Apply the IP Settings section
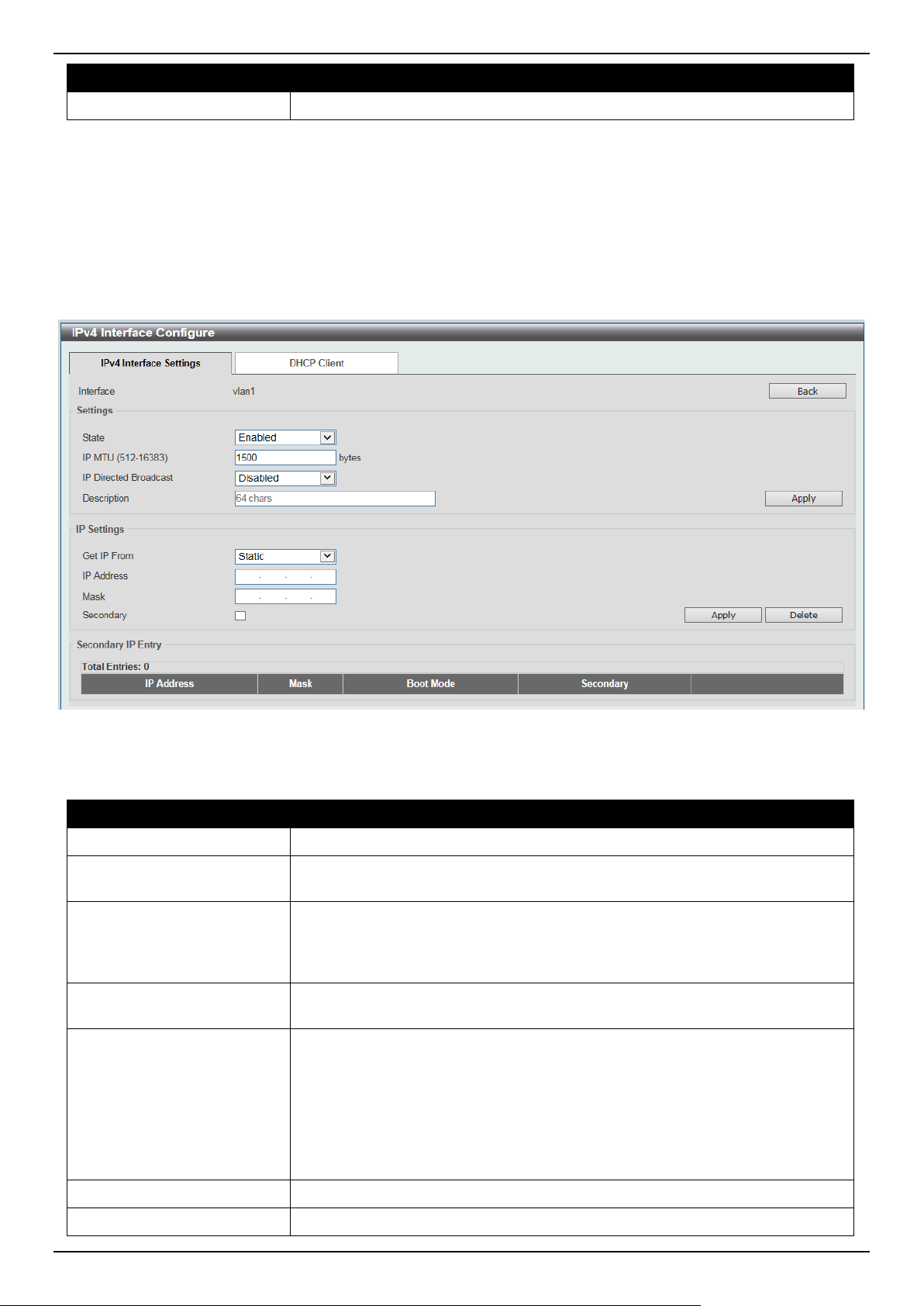The height and width of the screenshot is (1306, 924). [723, 615]
